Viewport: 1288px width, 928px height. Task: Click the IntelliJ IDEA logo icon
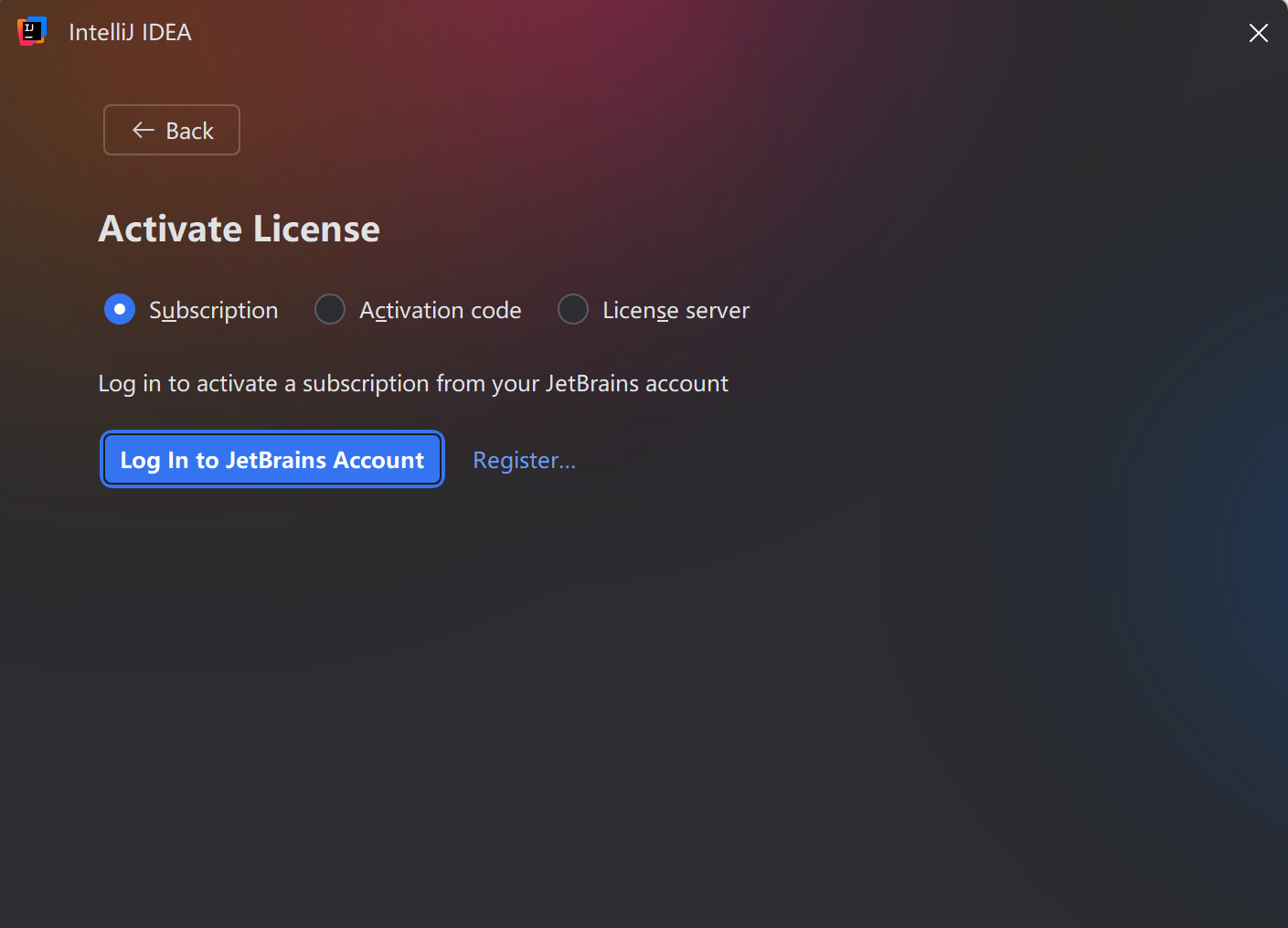31,31
